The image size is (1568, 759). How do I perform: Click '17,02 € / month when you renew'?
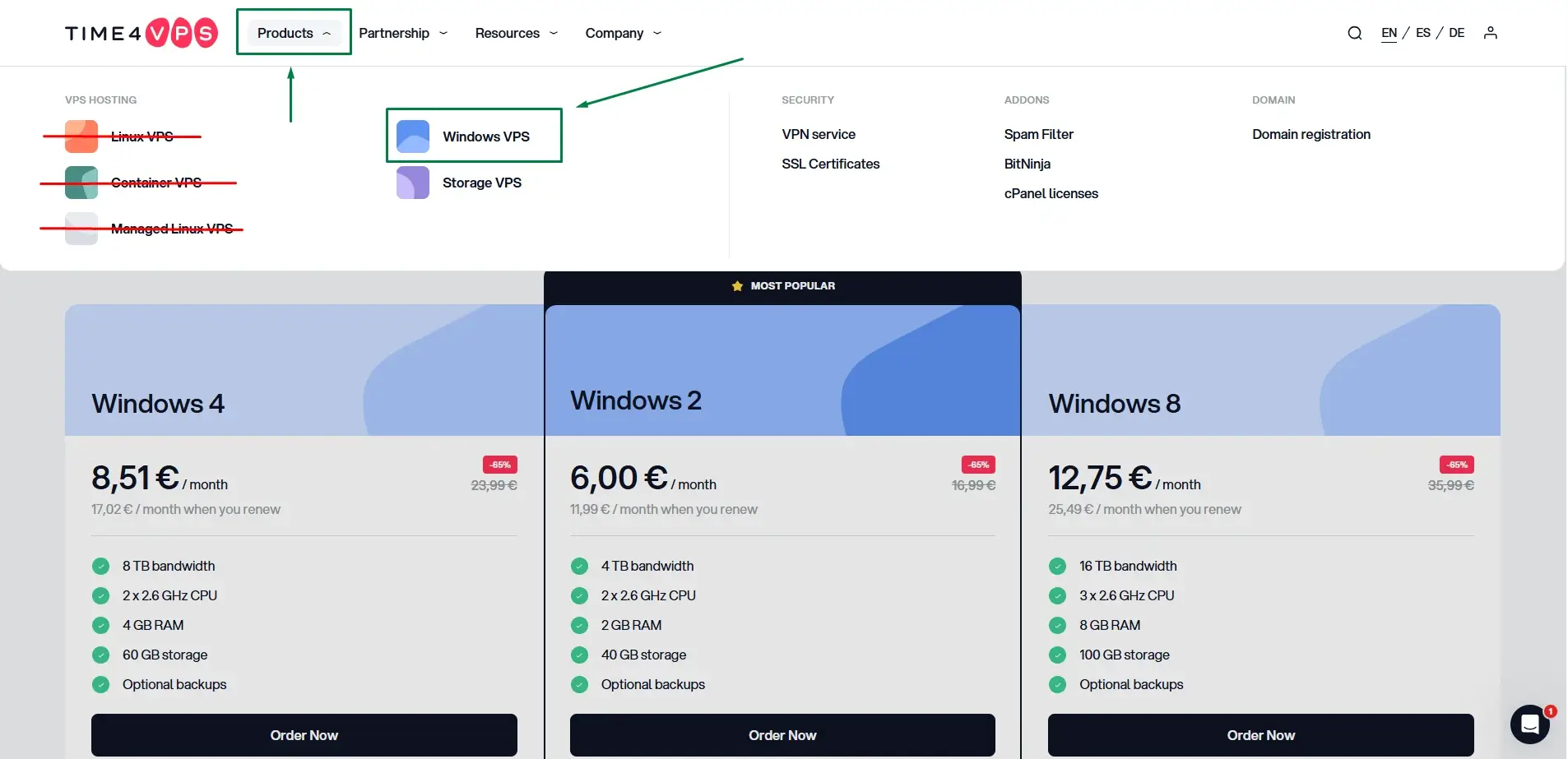point(186,509)
